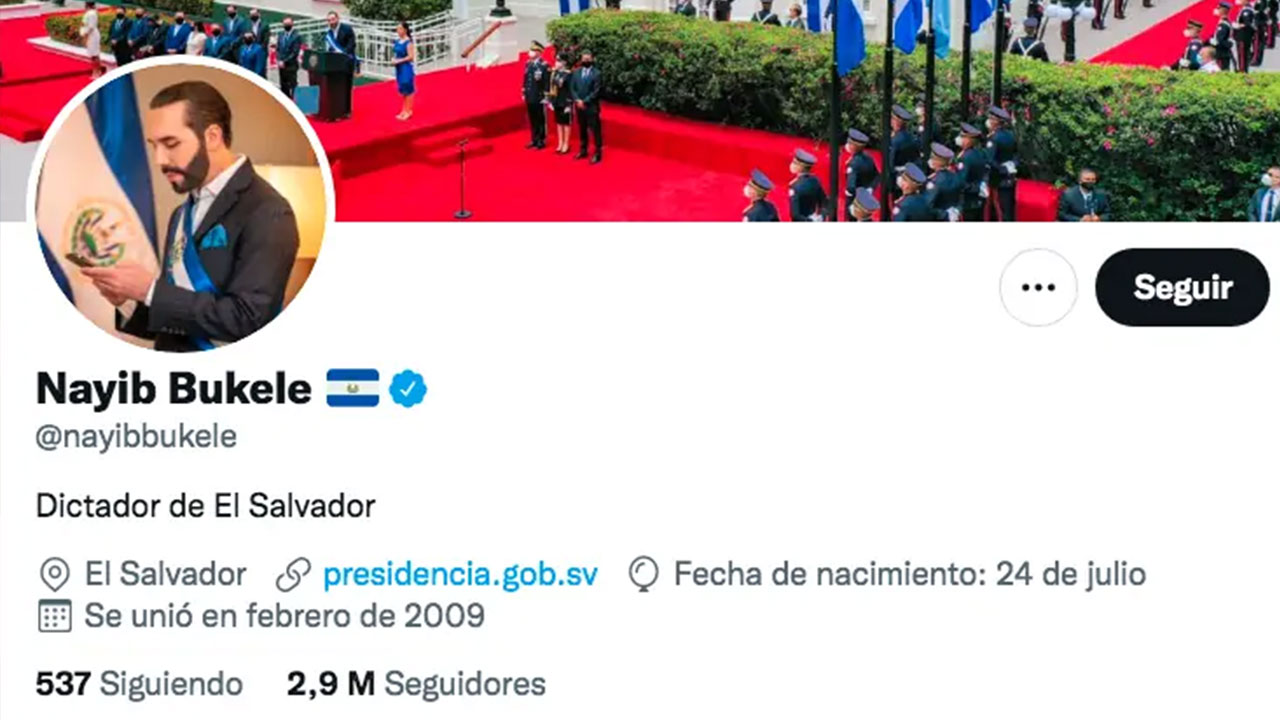Screen dimensions: 1280x720
Task: Open the 537 Siguiendo list
Action: coord(139,684)
